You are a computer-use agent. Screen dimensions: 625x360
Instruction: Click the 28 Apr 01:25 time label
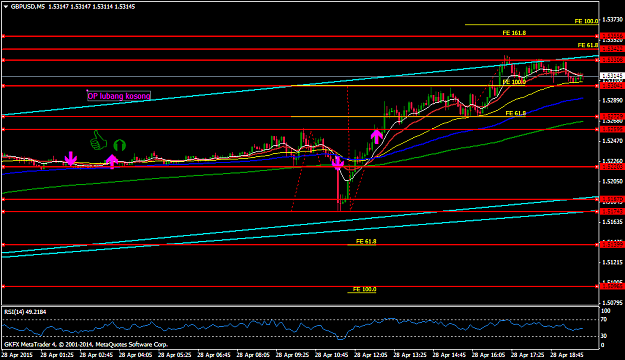(57, 354)
